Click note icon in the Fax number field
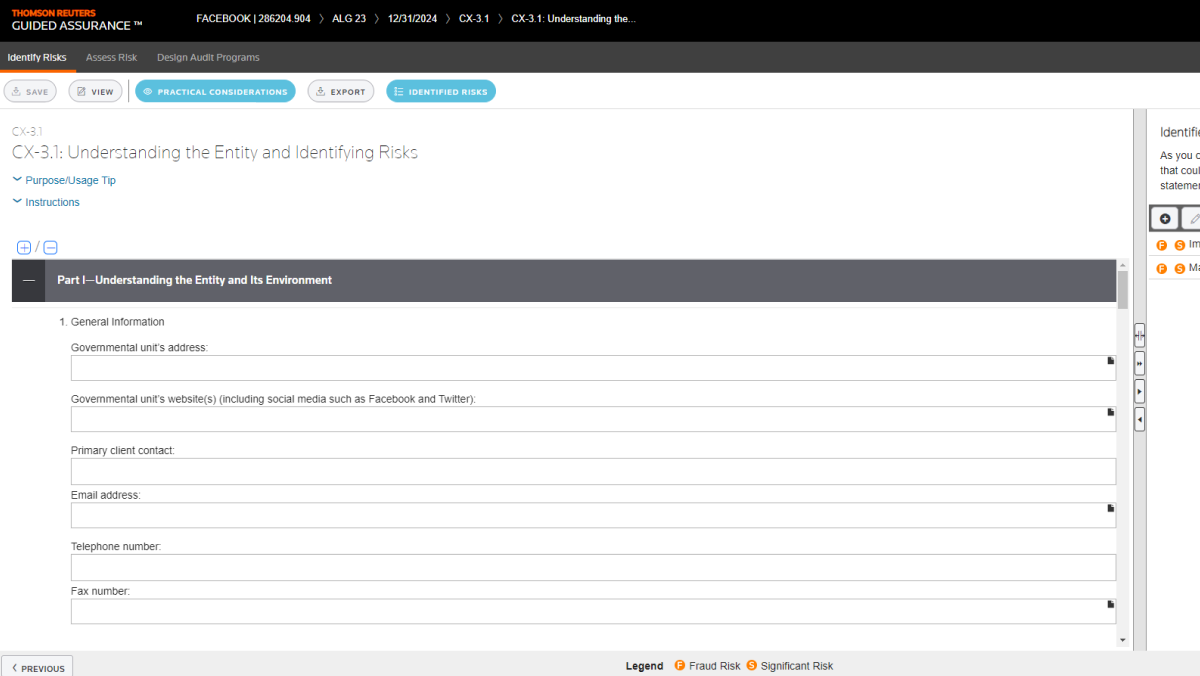1200x676 pixels. (1110, 604)
